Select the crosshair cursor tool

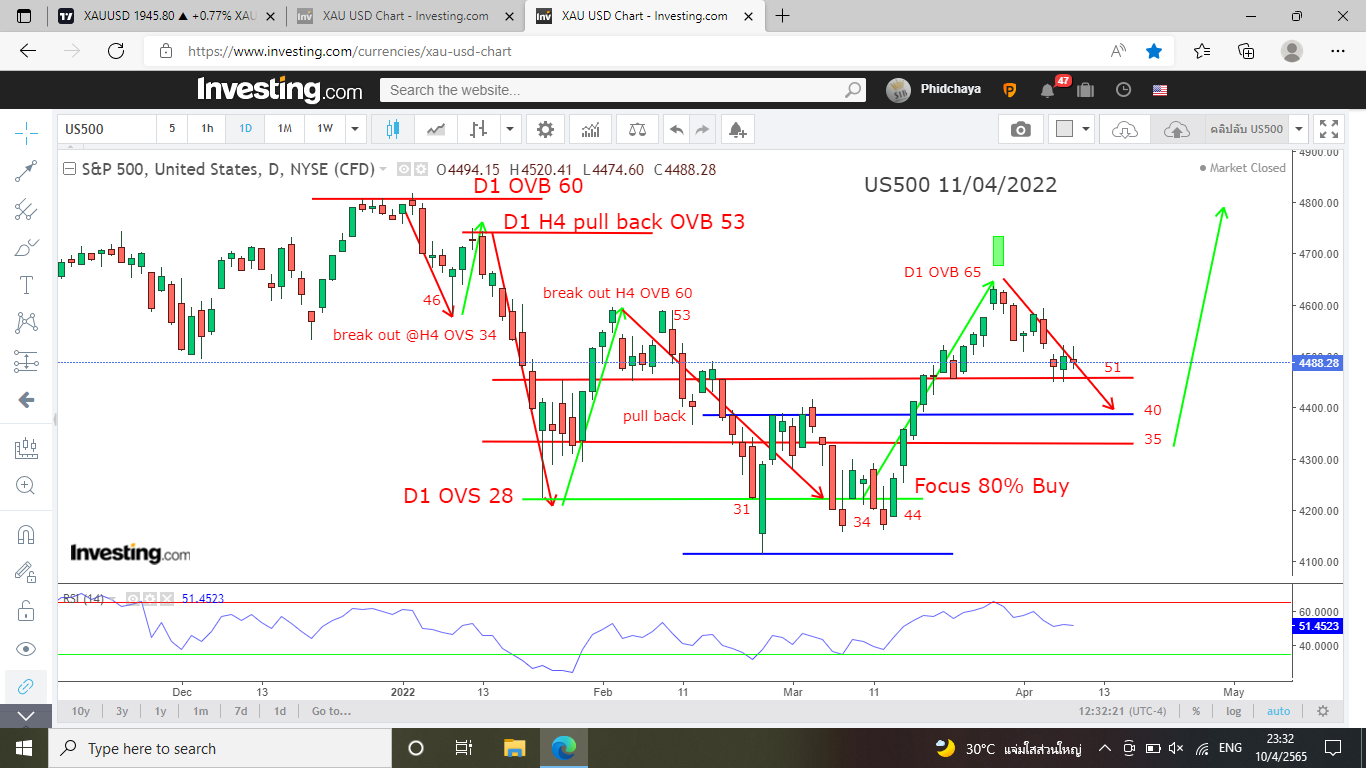[27, 132]
